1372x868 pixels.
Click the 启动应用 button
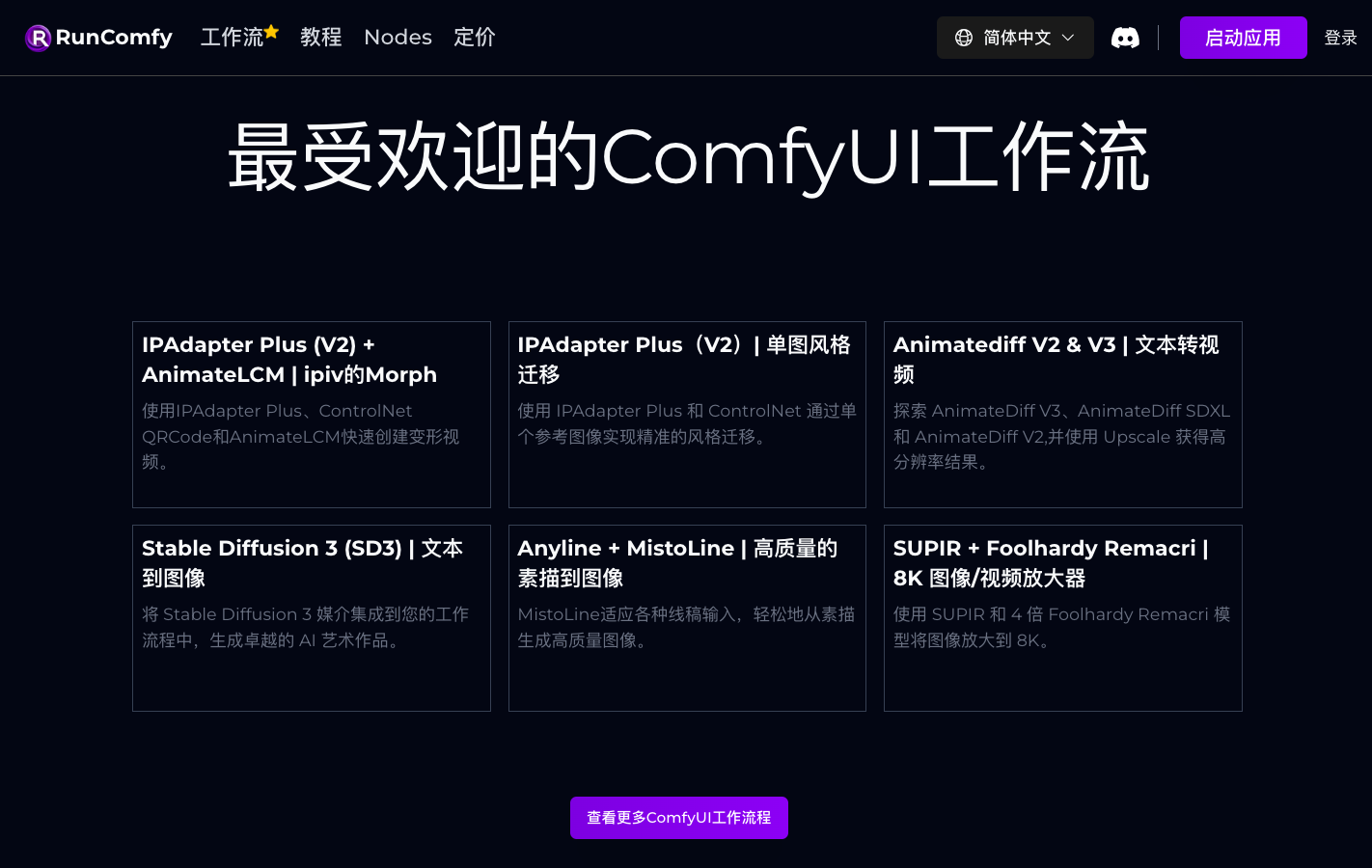click(1243, 38)
